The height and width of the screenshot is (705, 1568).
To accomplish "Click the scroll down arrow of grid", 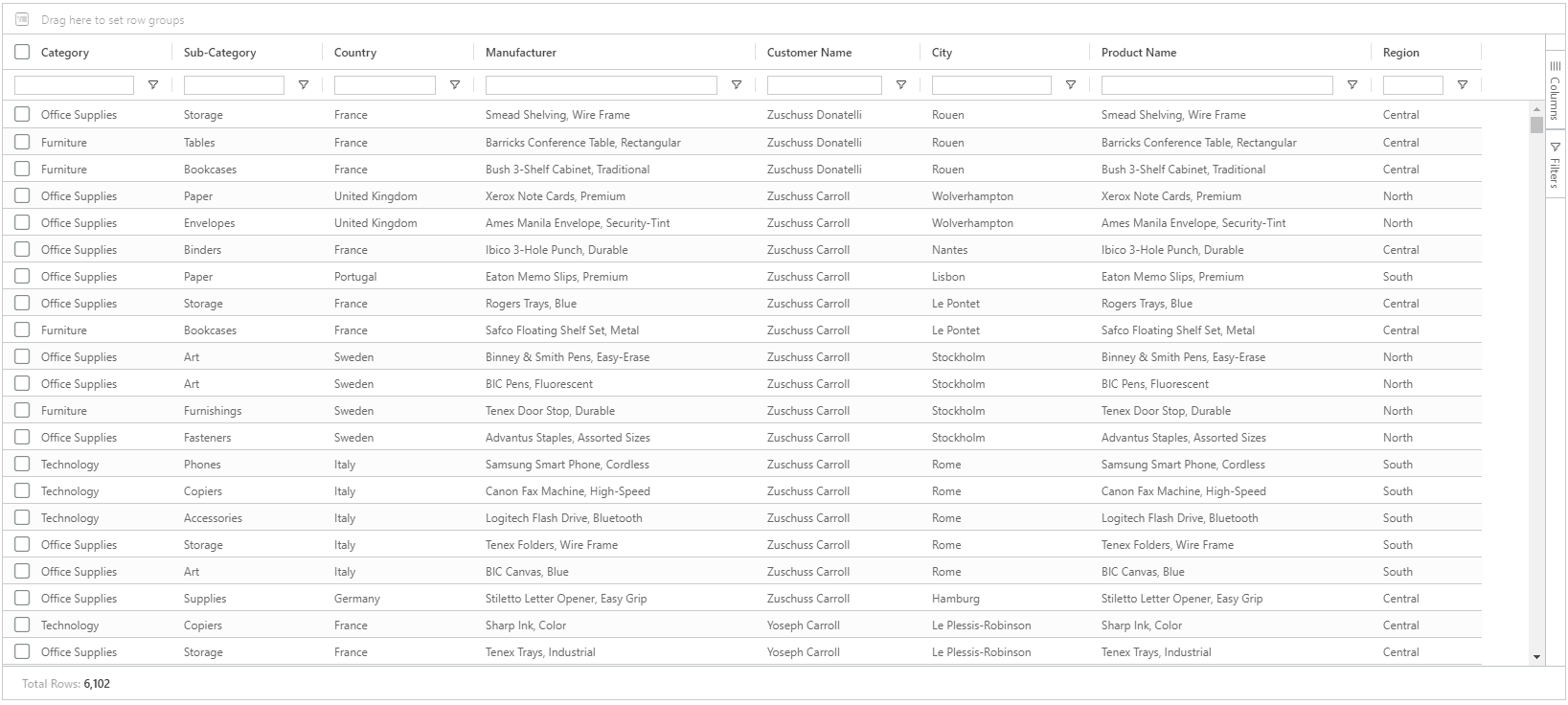I will click(x=1536, y=657).
